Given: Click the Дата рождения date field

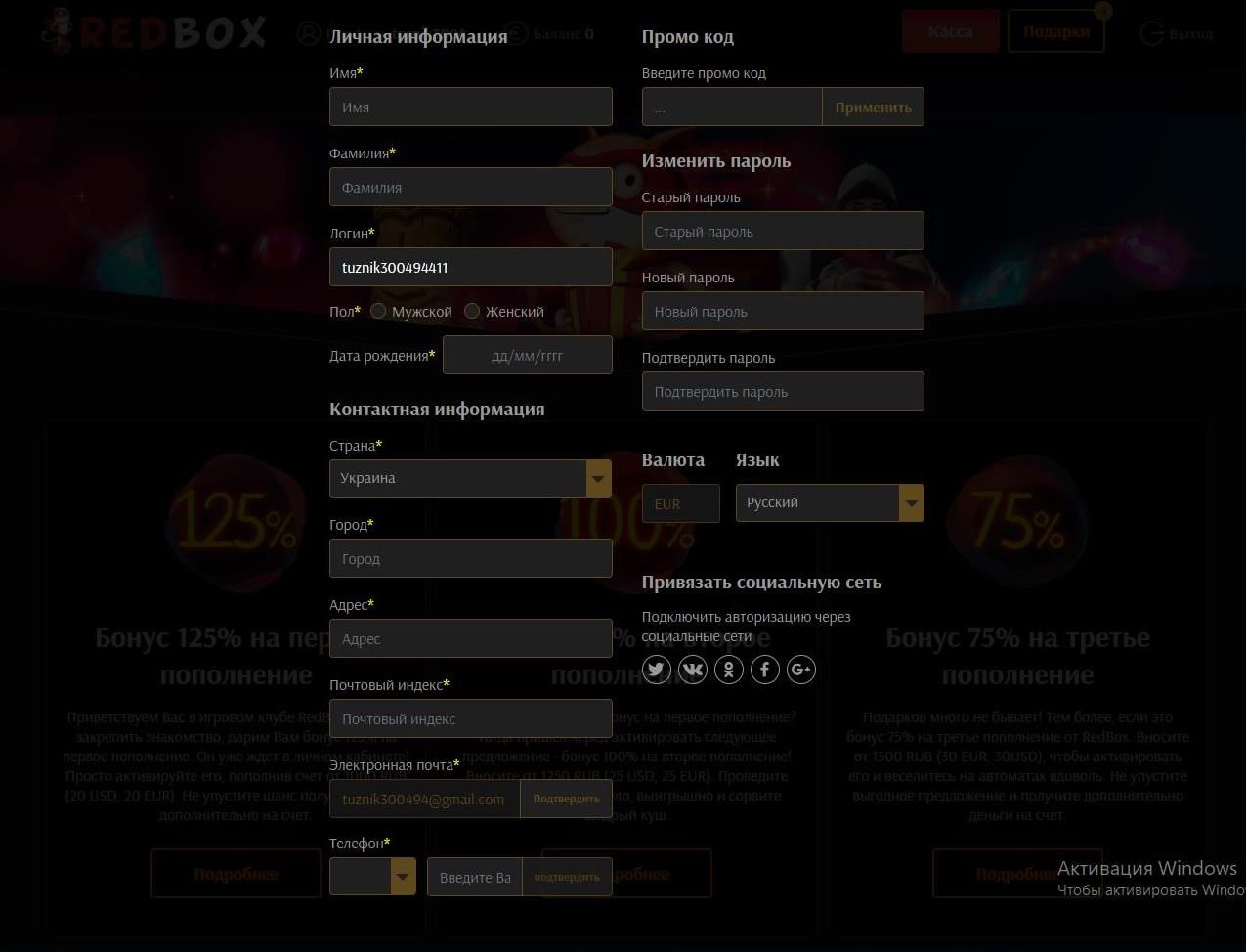Looking at the screenshot, I should click(x=527, y=356).
